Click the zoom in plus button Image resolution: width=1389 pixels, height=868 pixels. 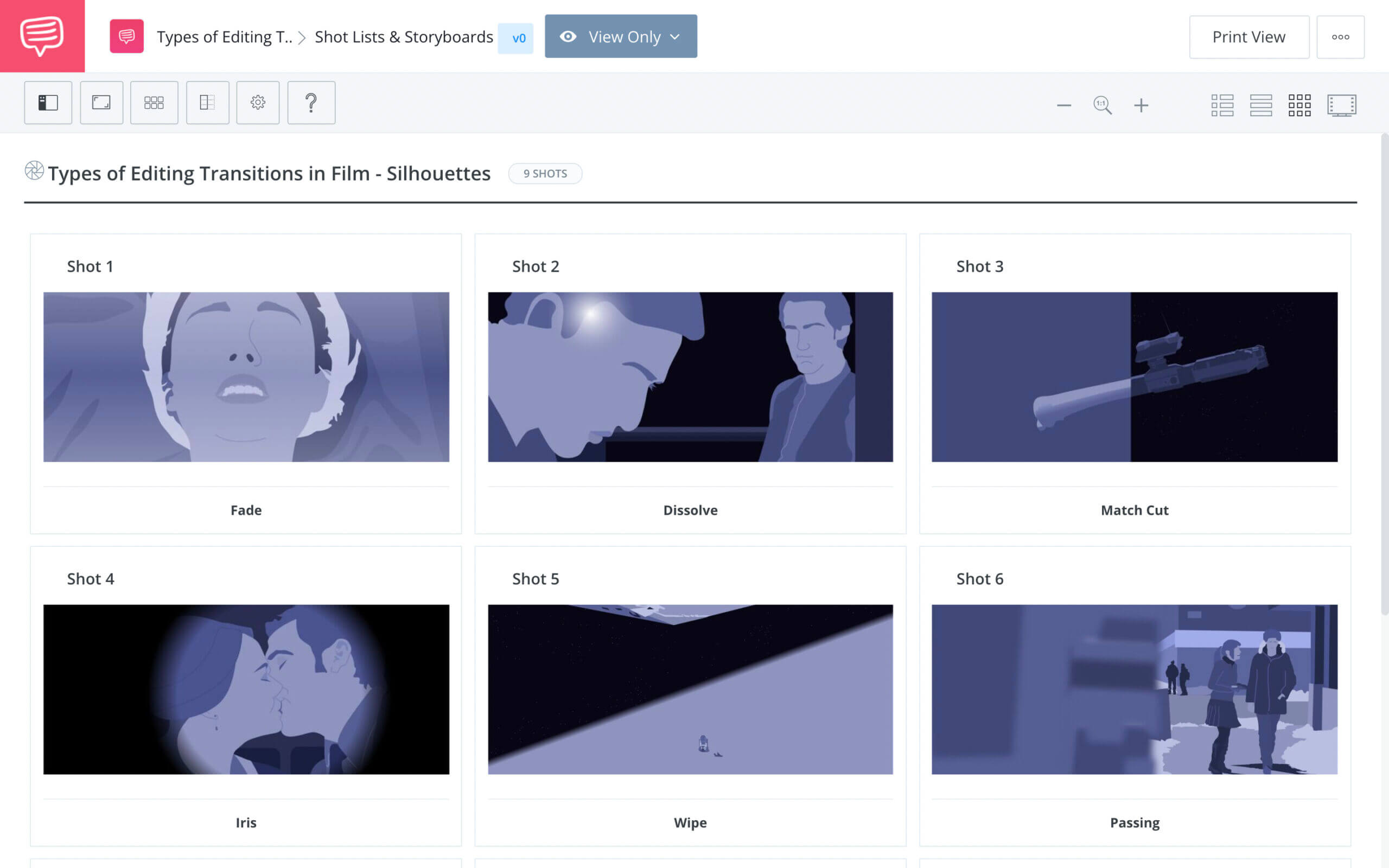pyautogui.click(x=1140, y=103)
